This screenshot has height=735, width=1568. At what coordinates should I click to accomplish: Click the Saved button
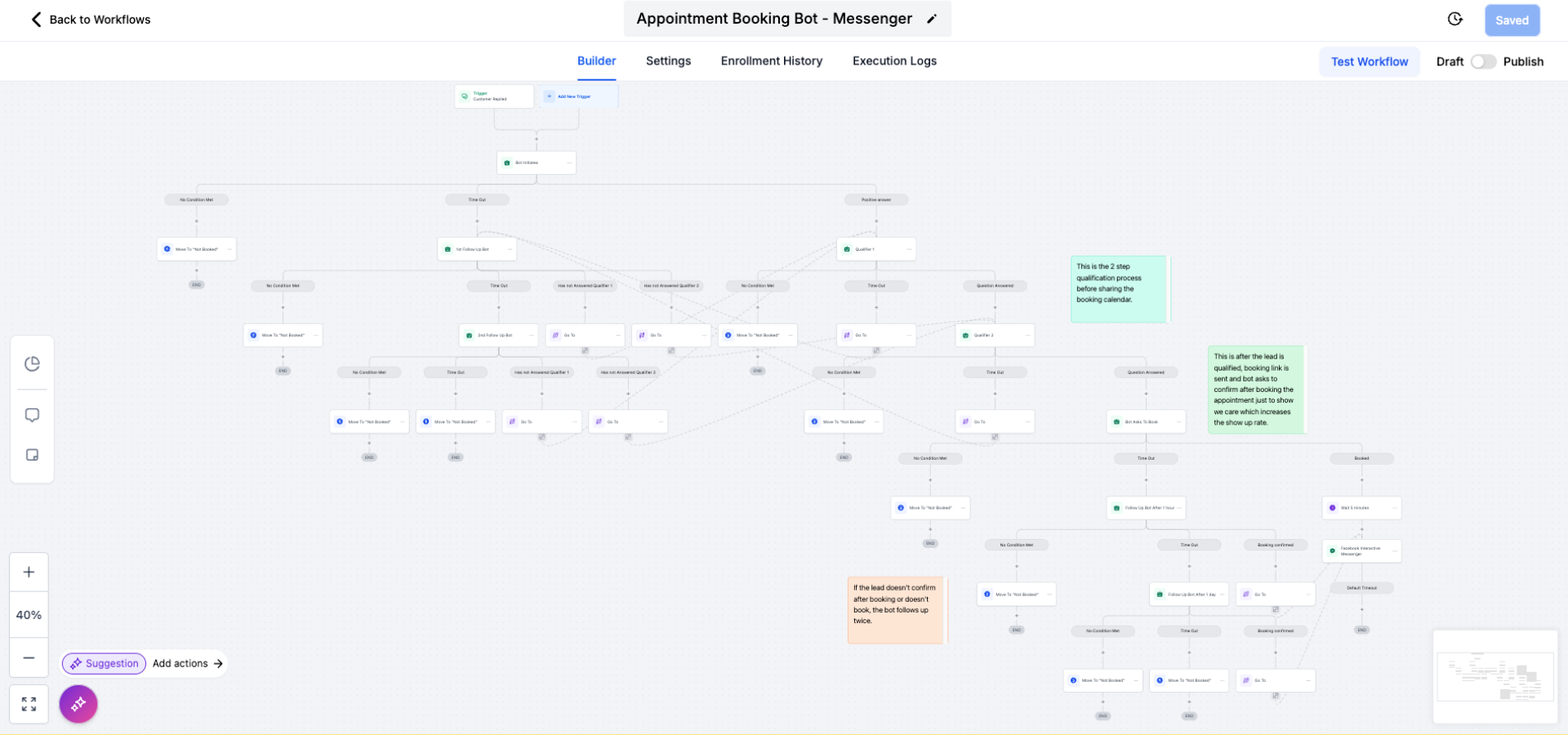1512,20
